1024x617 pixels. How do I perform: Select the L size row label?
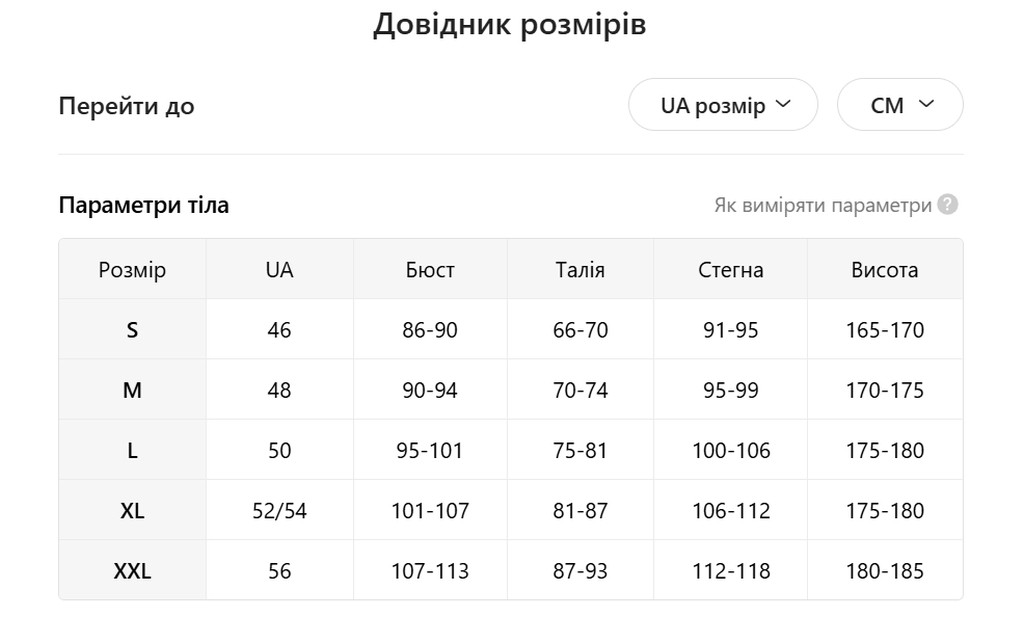click(133, 450)
